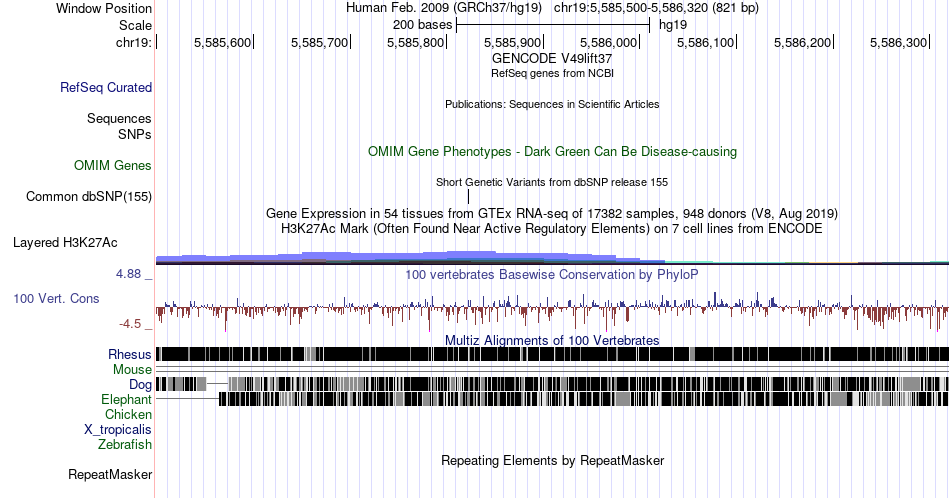Click the Dog alignment row label
The width and height of the screenshot is (950, 498).
coord(141,384)
